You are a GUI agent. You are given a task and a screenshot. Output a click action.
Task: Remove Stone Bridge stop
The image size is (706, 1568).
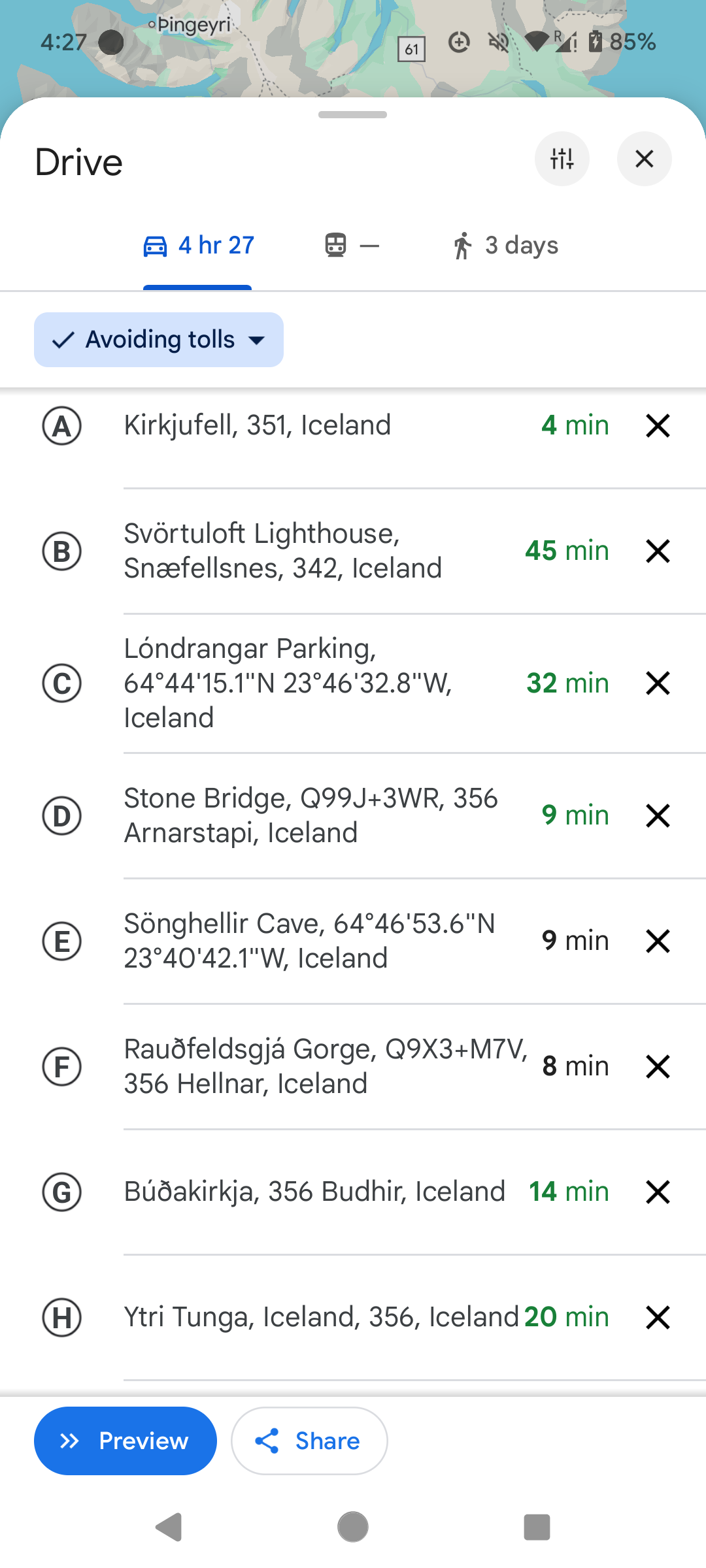pyautogui.click(x=658, y=815)
